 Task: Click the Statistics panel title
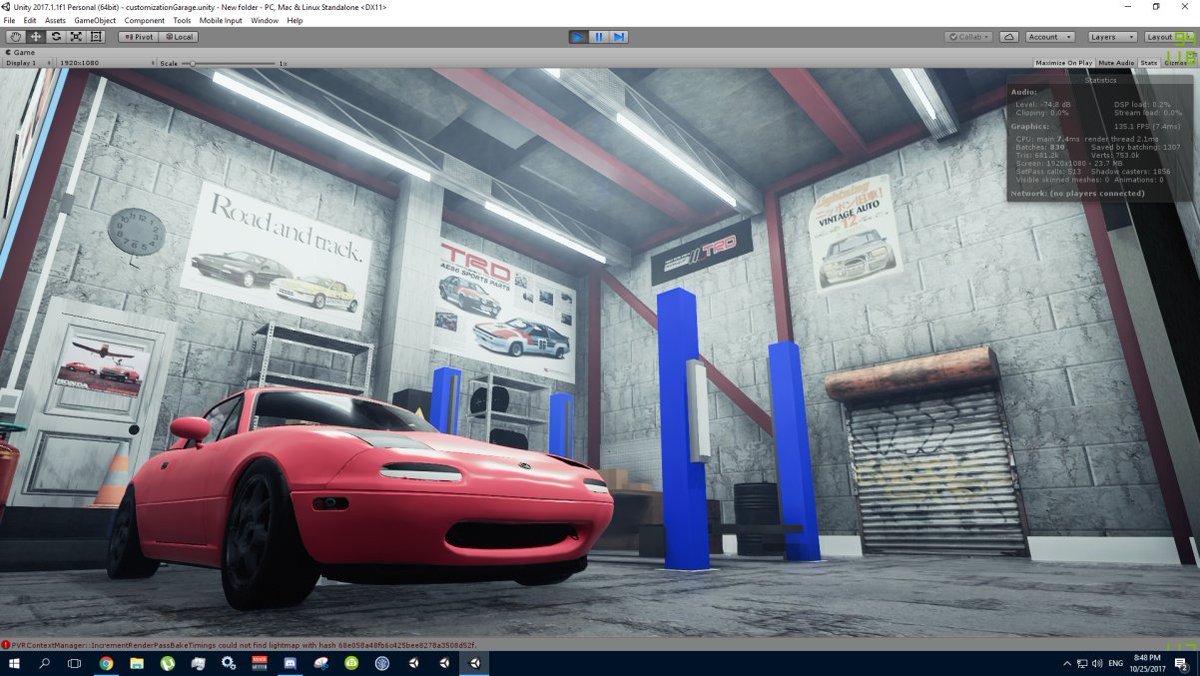point(1101,80)
